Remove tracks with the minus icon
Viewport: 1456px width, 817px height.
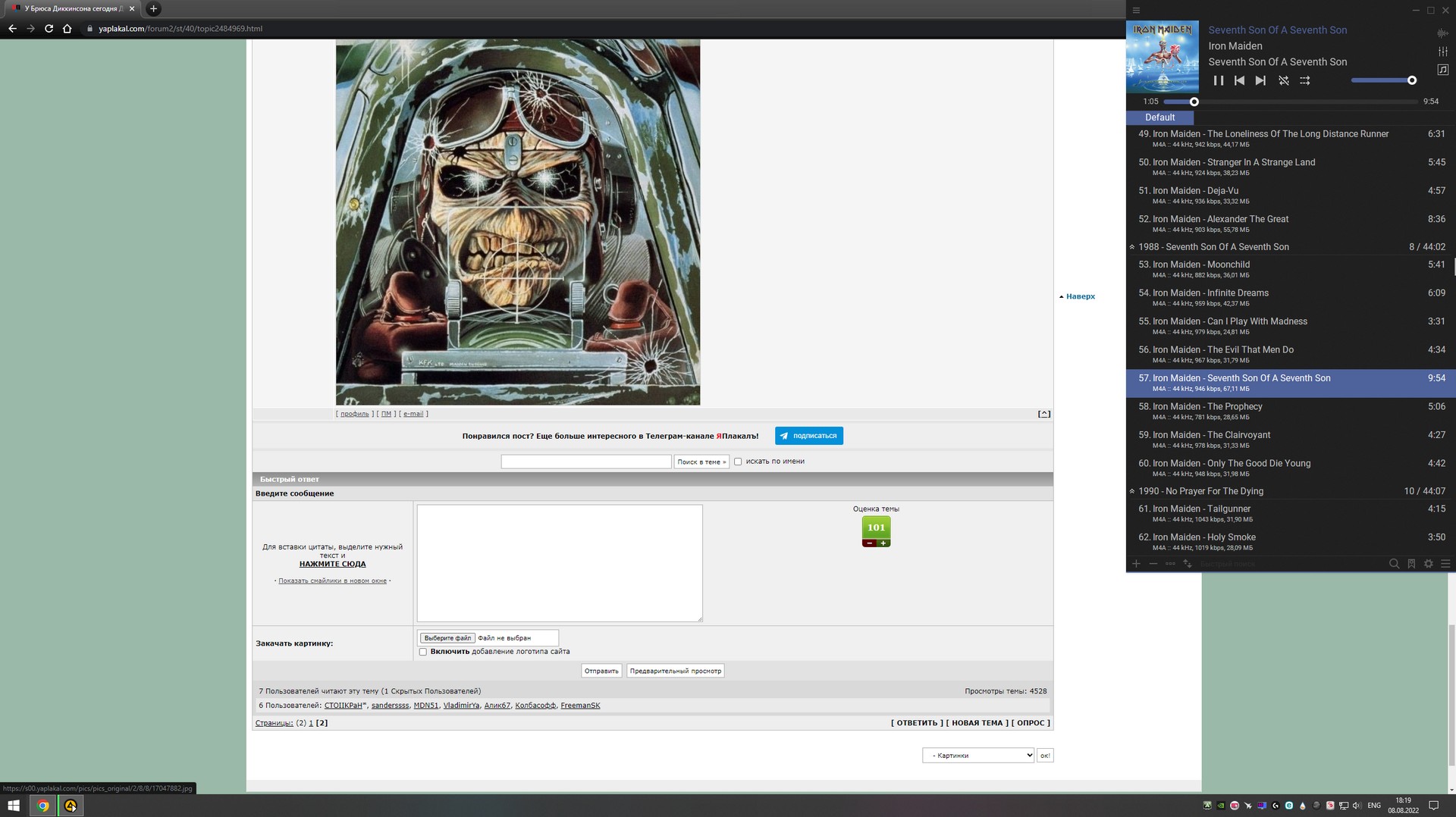(1153, 564)
